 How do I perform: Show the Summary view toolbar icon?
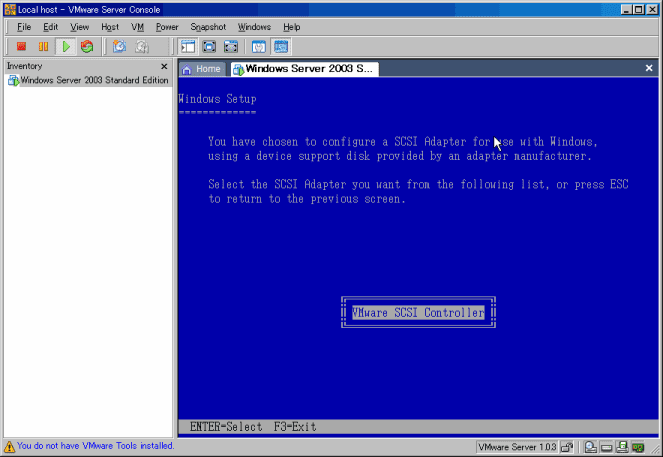(x=259, y=47)
